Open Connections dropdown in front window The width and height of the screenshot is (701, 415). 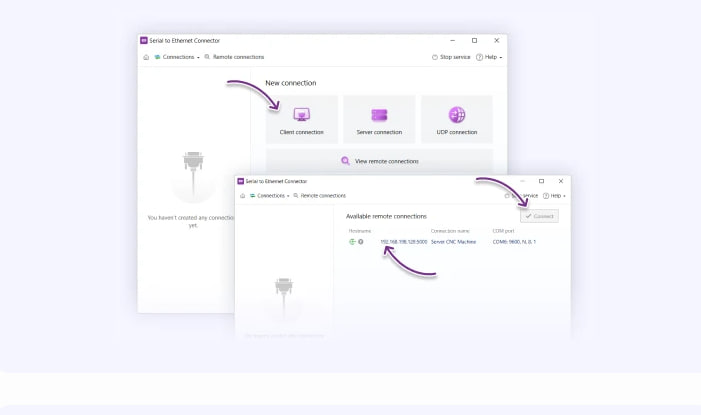click(x=270, y=196)
